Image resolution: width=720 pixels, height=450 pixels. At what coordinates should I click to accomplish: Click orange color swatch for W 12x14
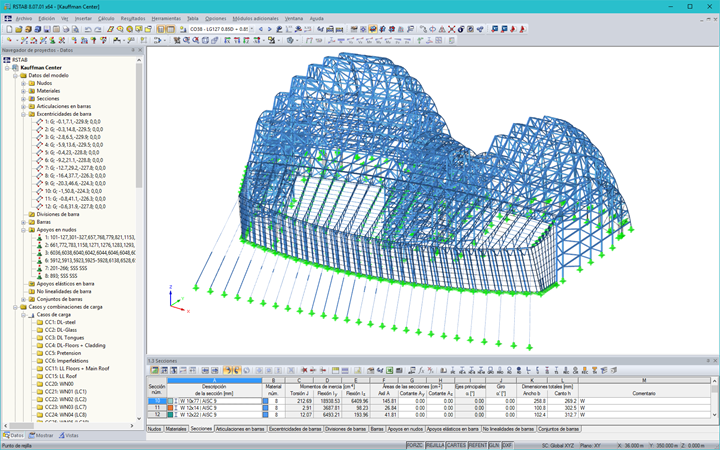pyautogui.click(x=170, y=408)
